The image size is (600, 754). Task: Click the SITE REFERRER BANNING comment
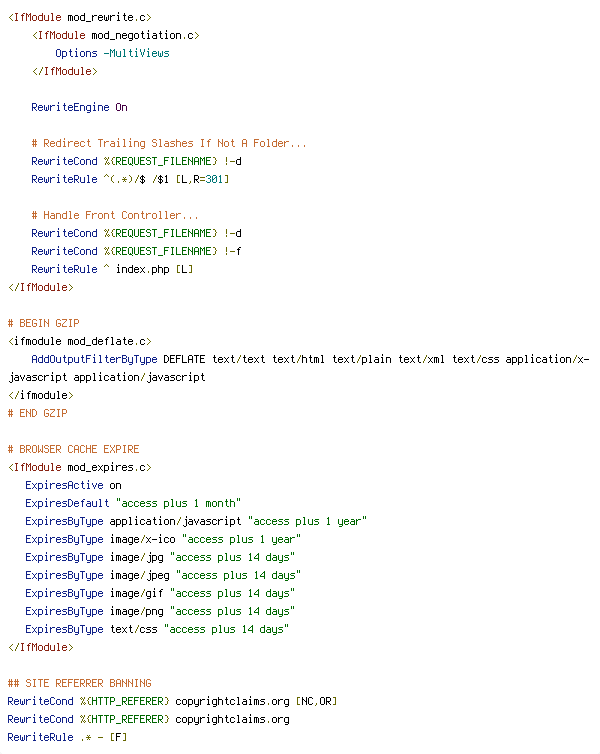coord(80,683)
